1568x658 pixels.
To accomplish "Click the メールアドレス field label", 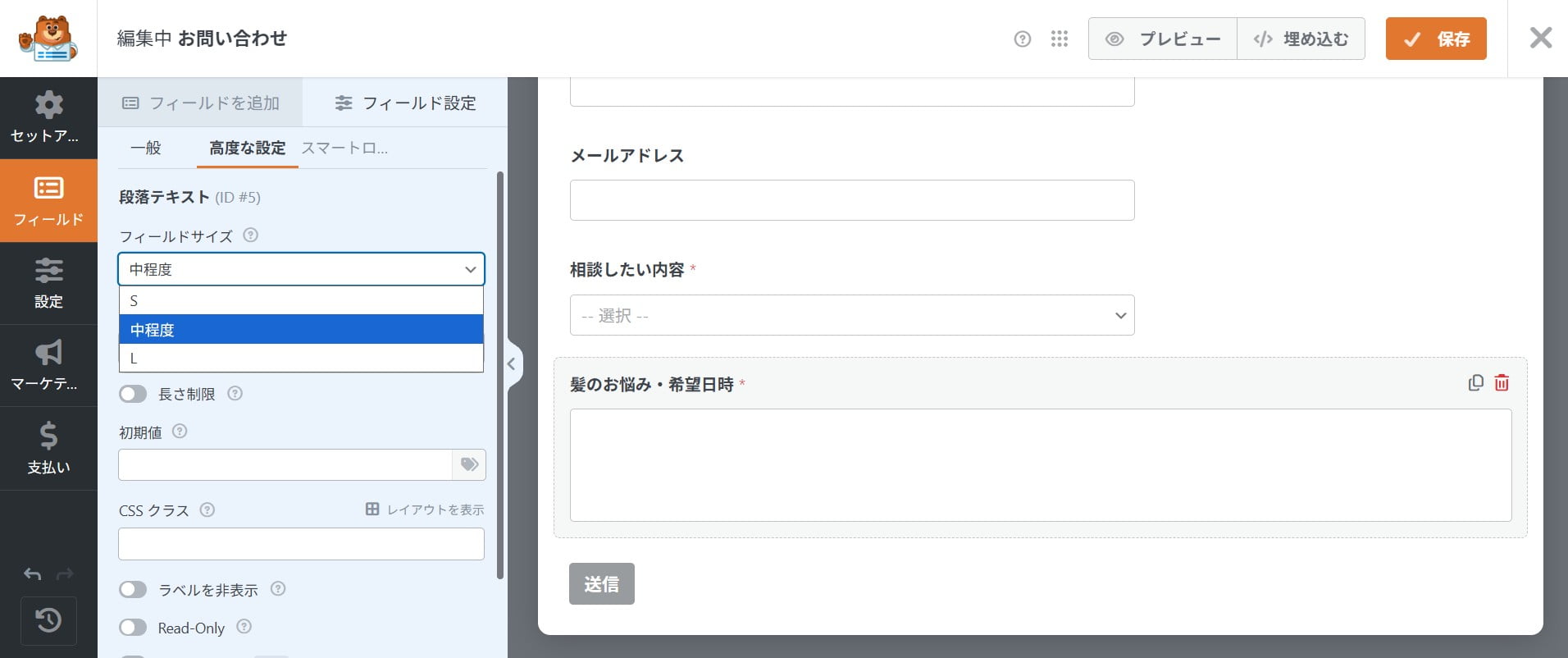I will coord(627,155).
